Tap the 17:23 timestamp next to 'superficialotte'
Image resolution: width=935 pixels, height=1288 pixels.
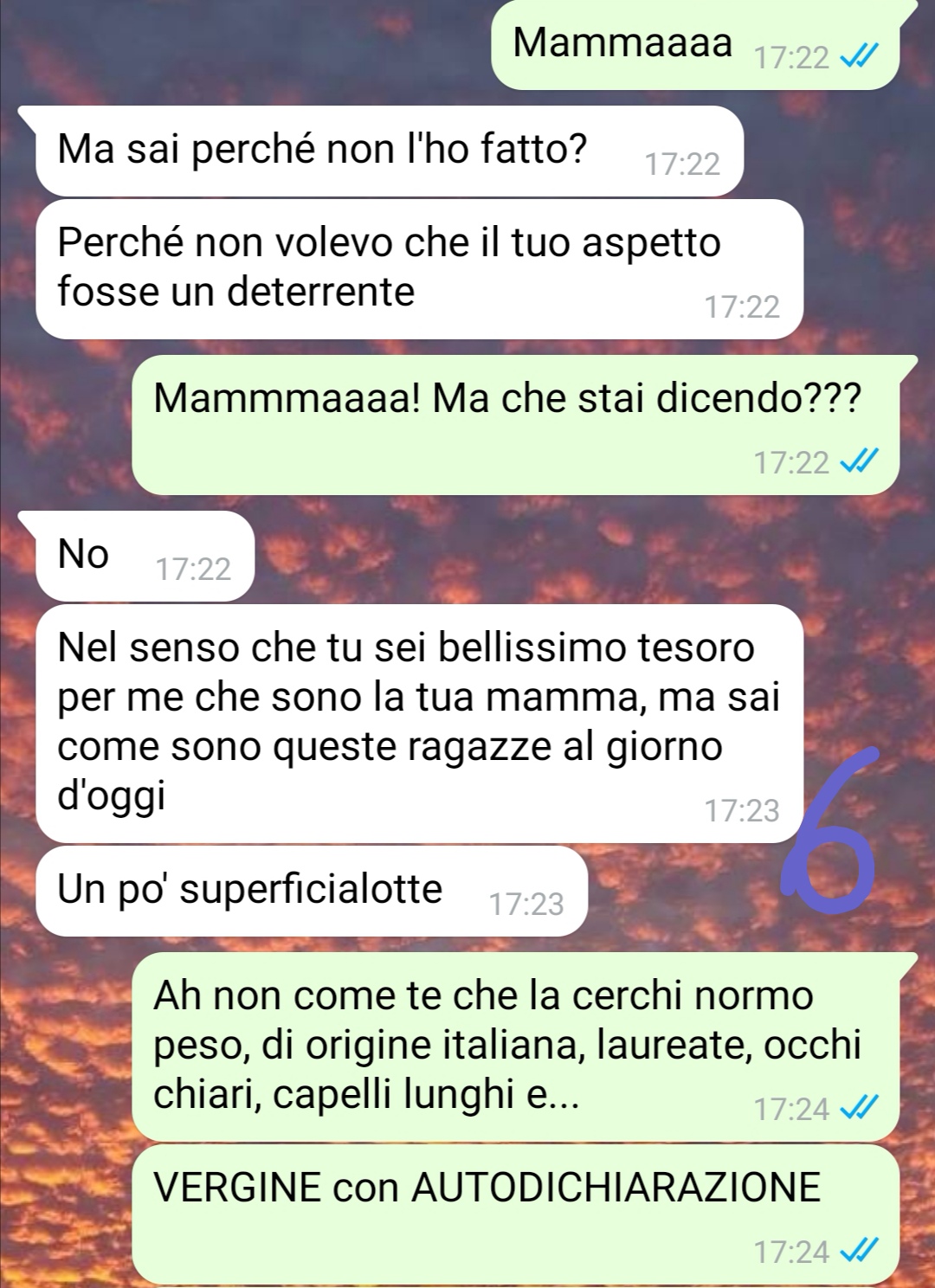tap(526, 905)
